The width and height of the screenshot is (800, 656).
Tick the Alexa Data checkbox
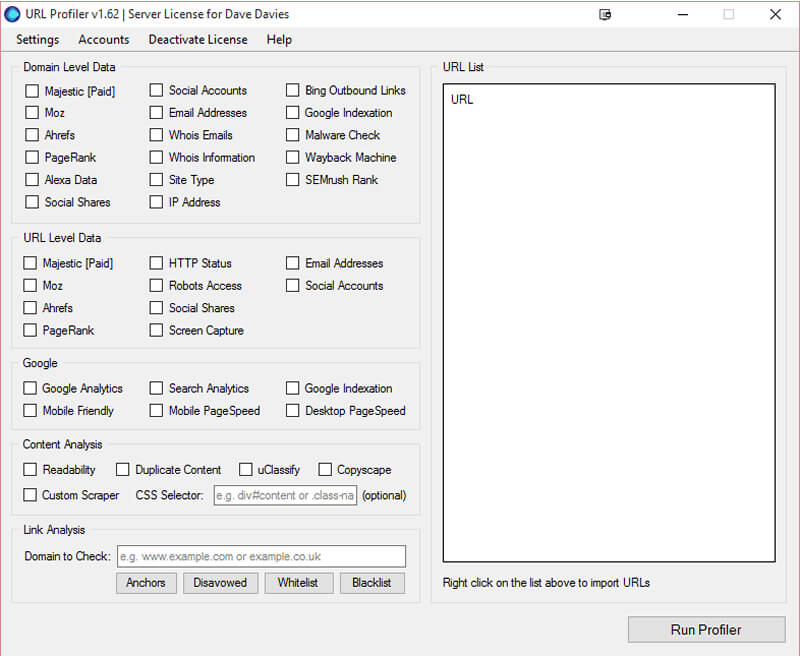coord(32,180)
